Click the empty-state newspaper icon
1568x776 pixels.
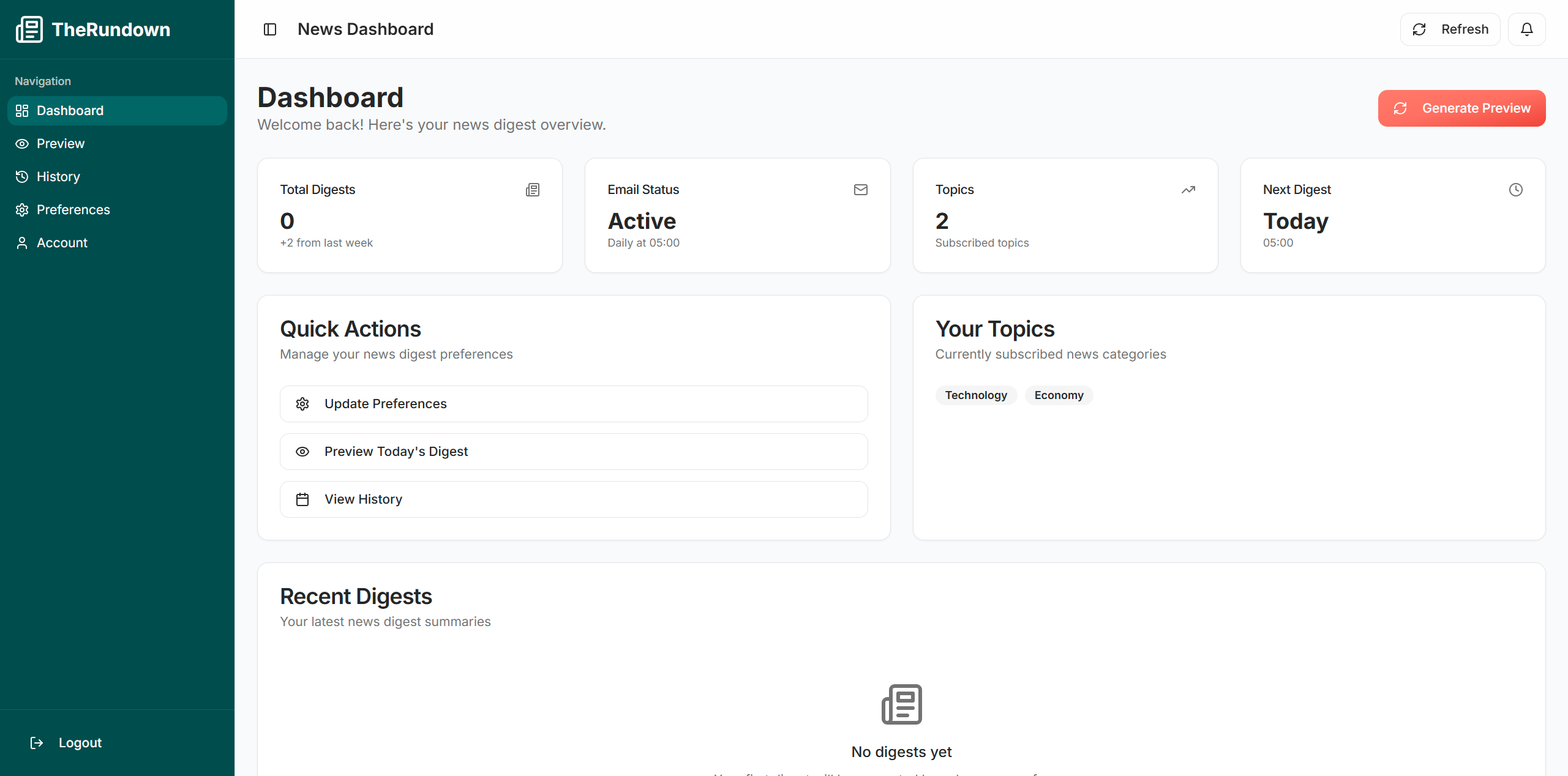pyautogui.click(x=901, y=704)
